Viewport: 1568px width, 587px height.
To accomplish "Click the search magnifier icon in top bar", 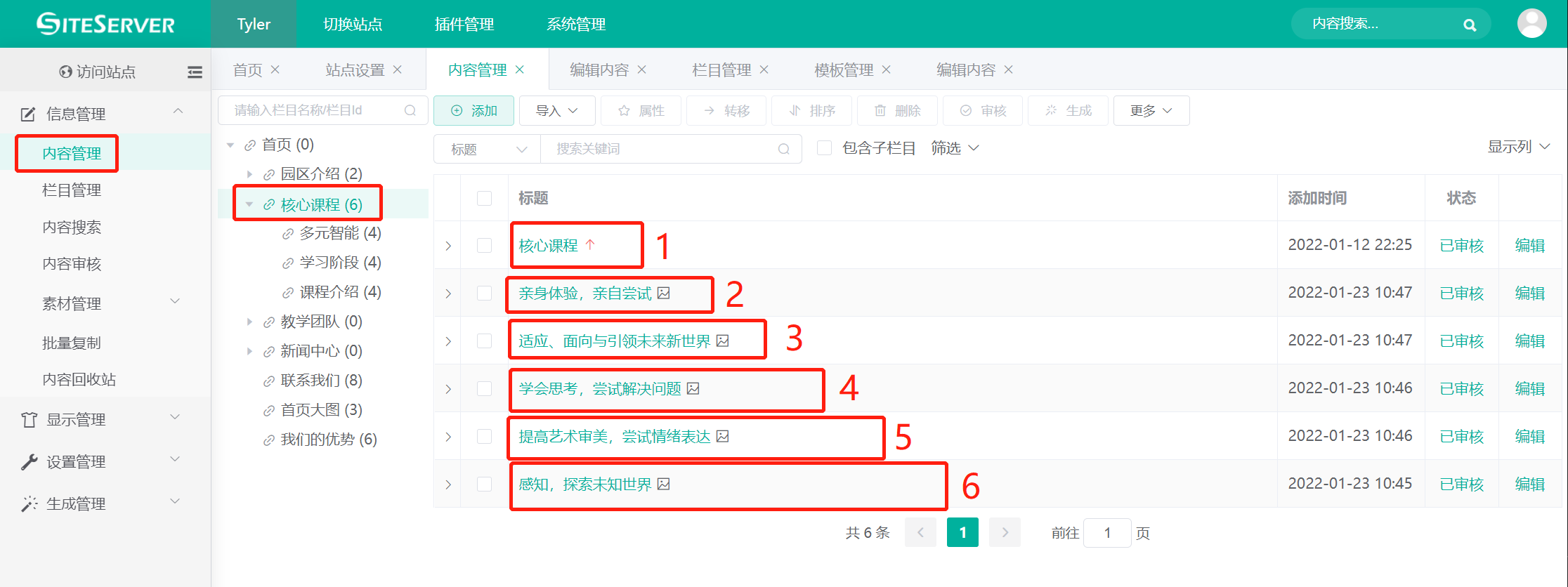I will pos(1469,25).
